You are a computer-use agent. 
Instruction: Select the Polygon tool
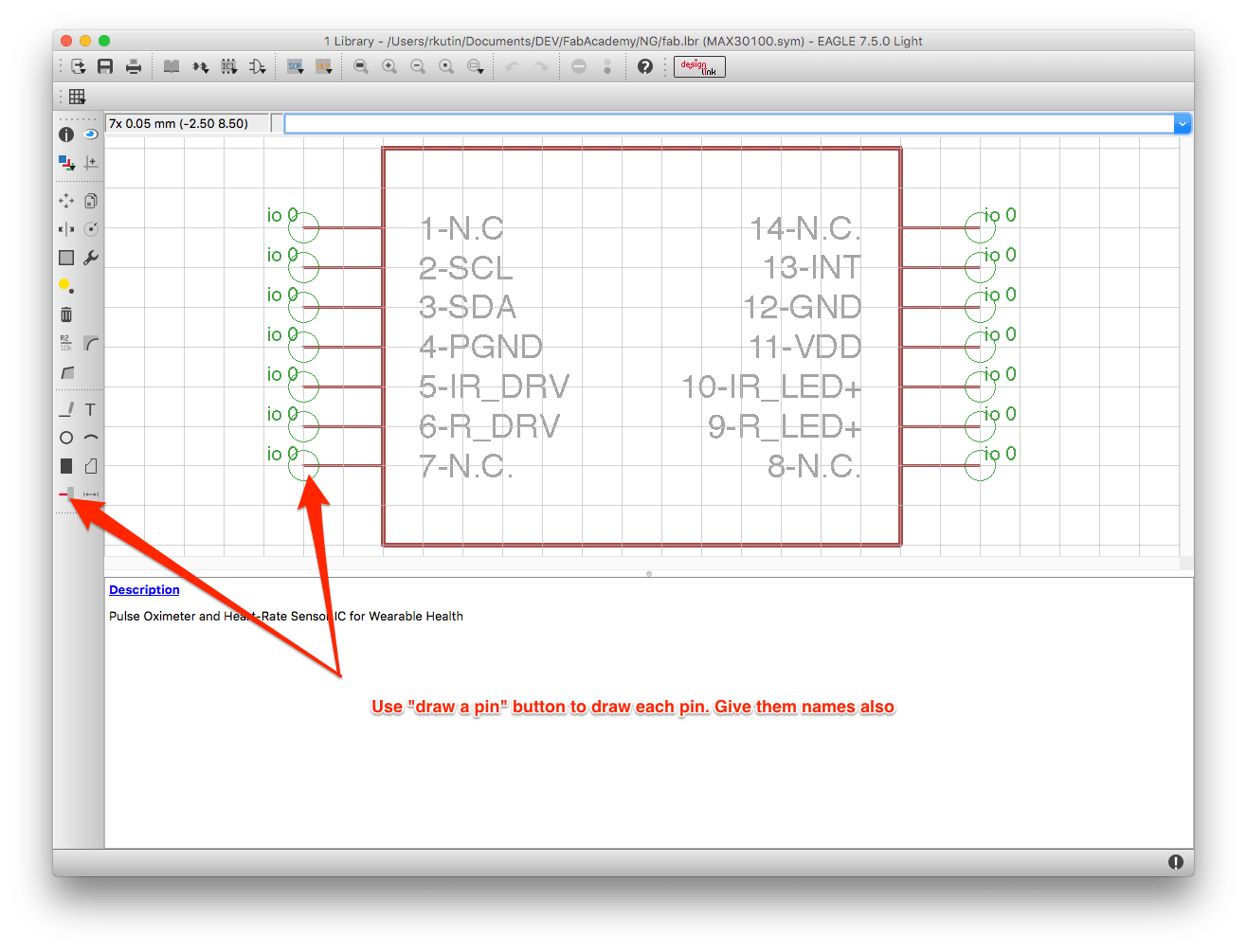(91, 466)
